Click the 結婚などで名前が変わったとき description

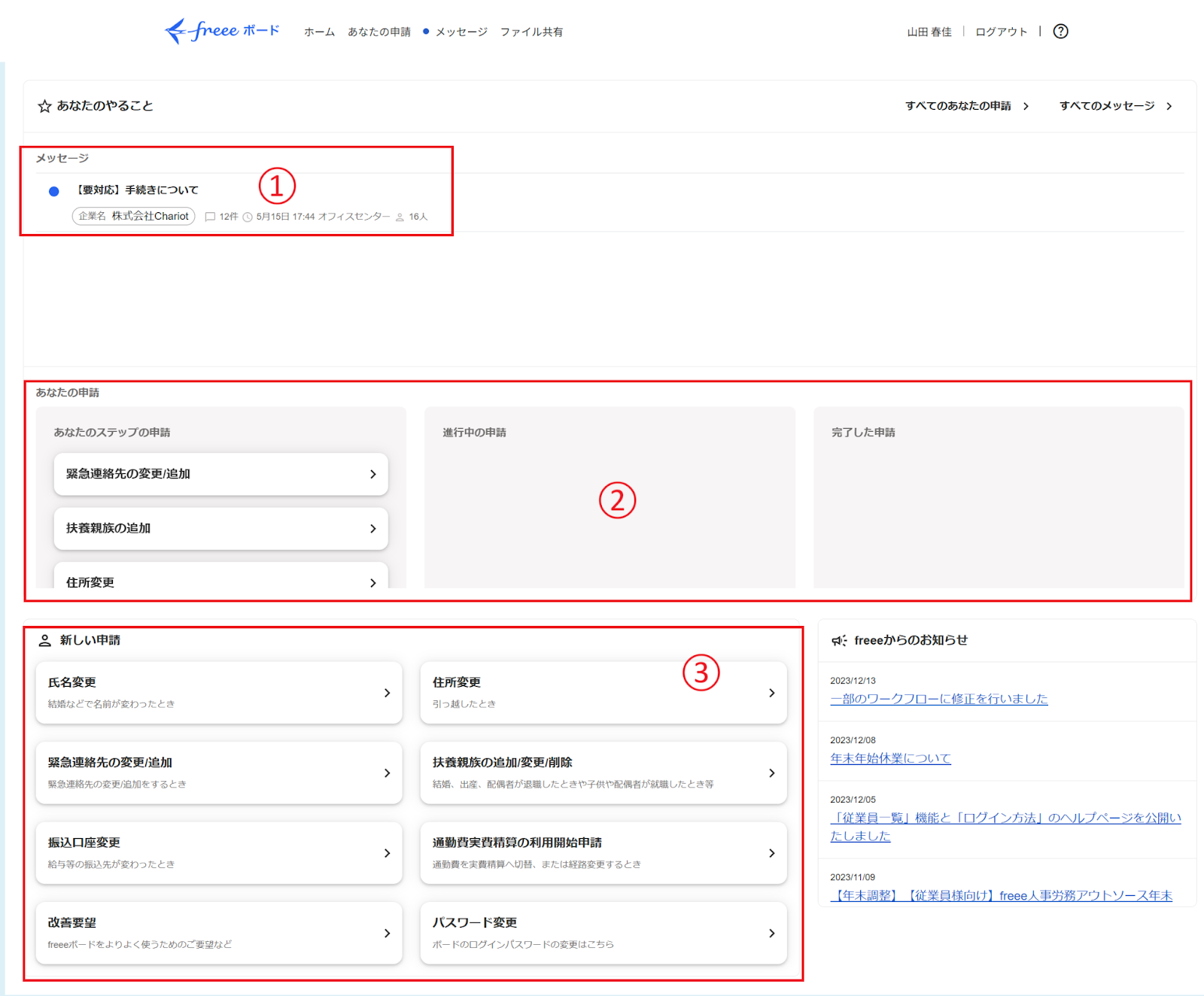[x=111, y=704]
